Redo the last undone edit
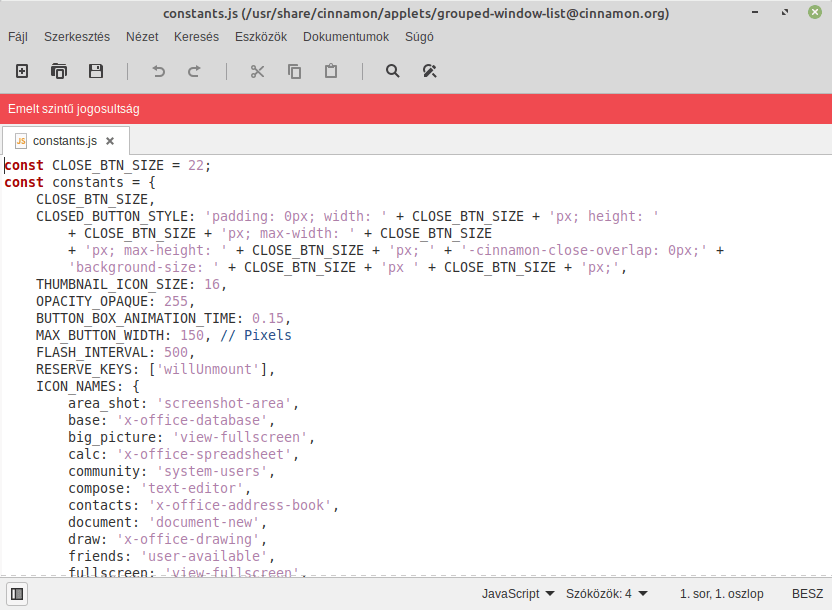Viewport: 832px width, 610px height. click(x=195, y=71)
